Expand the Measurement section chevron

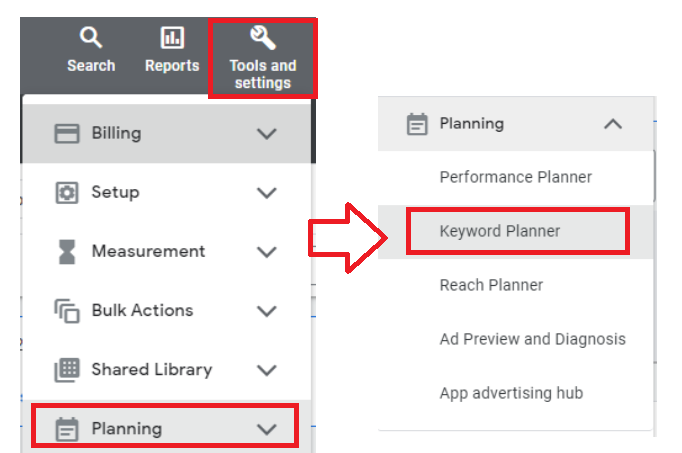(267, 252)
